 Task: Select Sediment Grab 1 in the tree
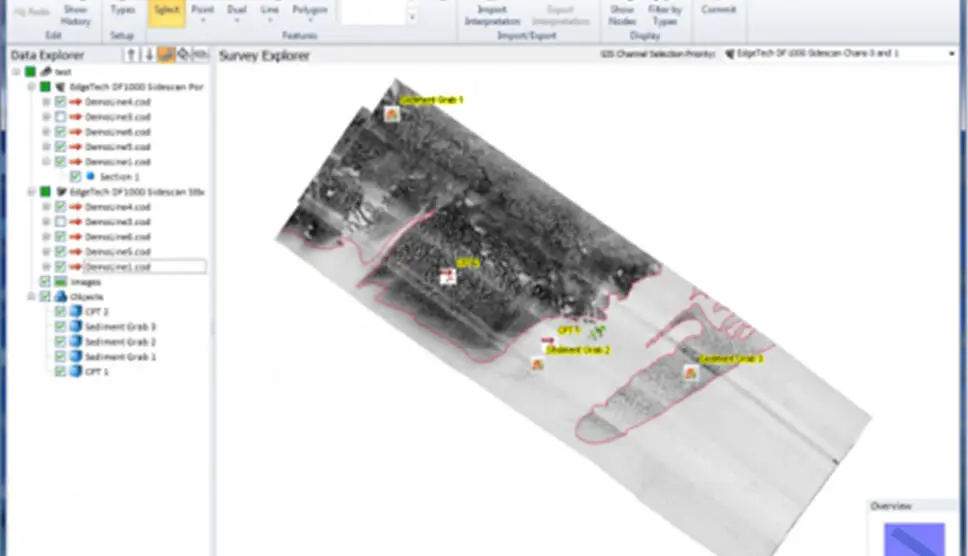click(x=120, y=357)
